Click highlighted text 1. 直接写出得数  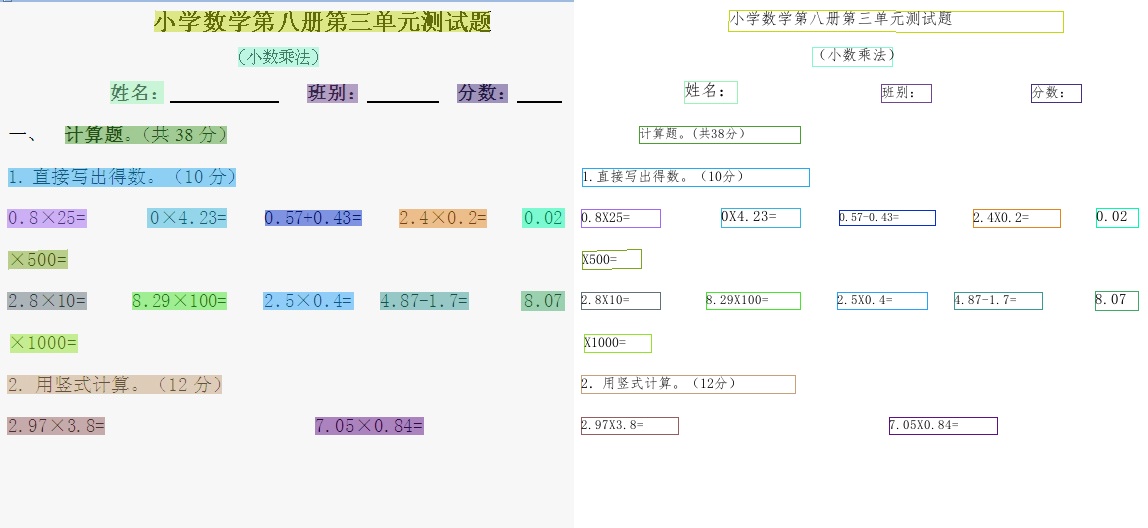[122, 177]
